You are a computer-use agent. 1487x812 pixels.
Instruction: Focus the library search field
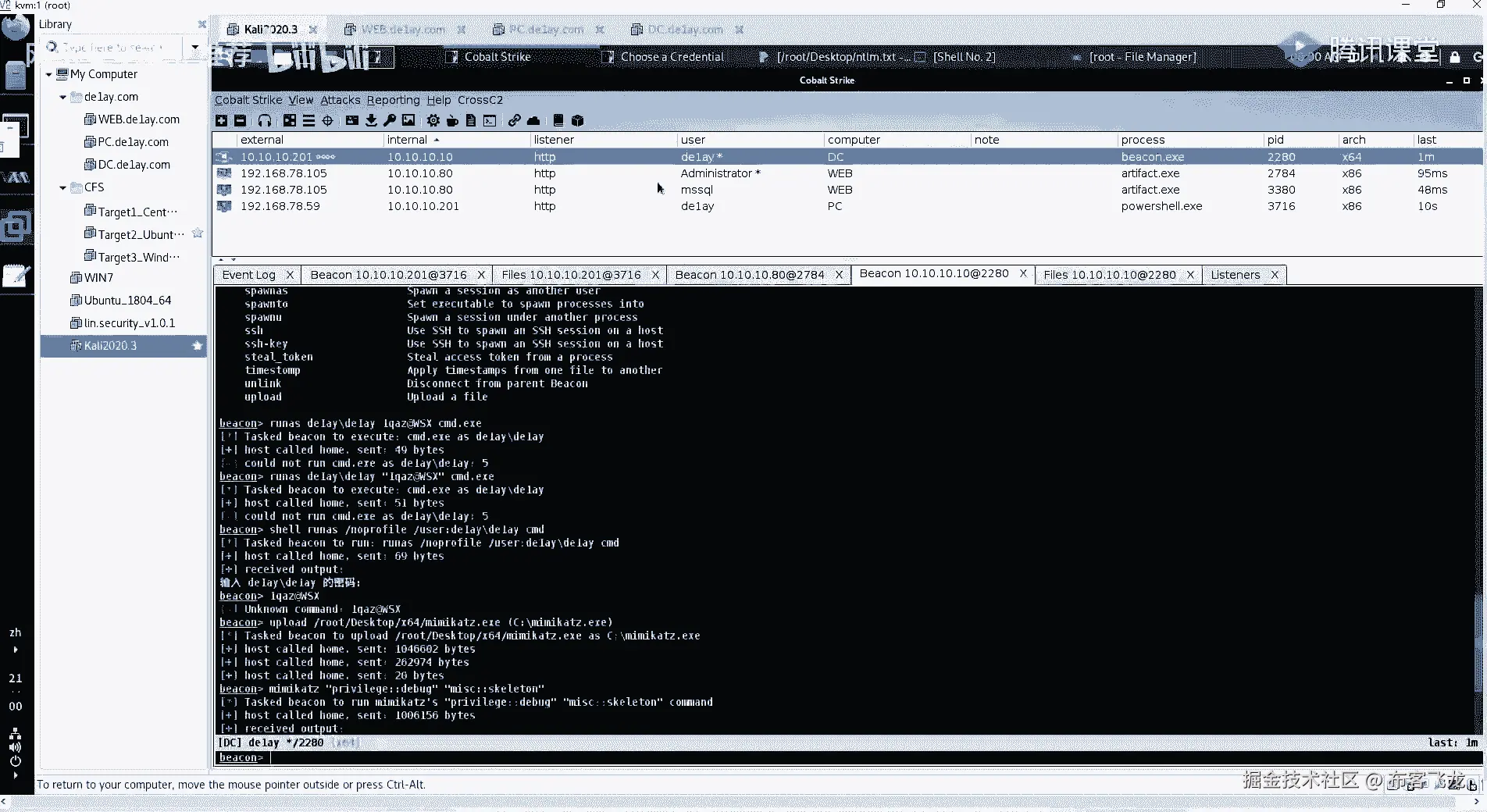112,47
